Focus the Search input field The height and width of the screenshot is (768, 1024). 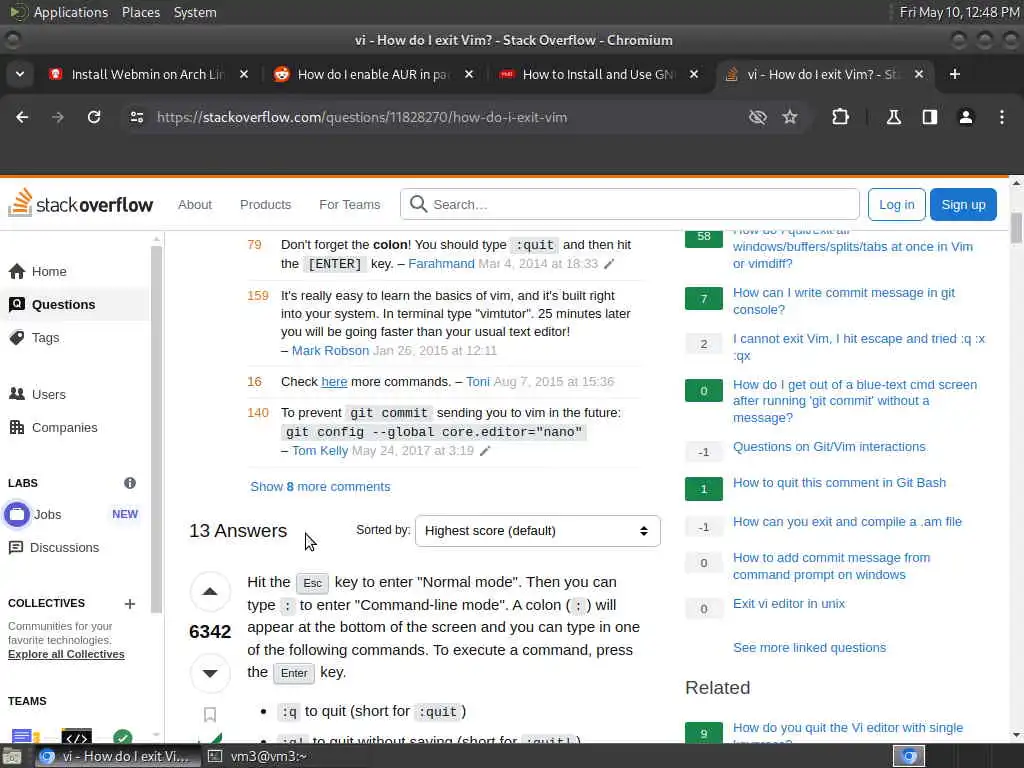coord(630,204)
